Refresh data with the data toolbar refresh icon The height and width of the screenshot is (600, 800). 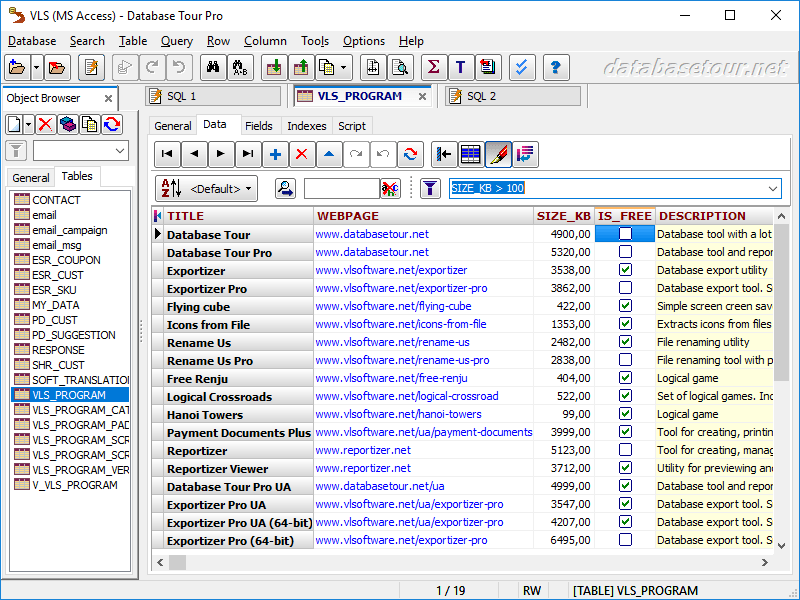click(409, 154)
